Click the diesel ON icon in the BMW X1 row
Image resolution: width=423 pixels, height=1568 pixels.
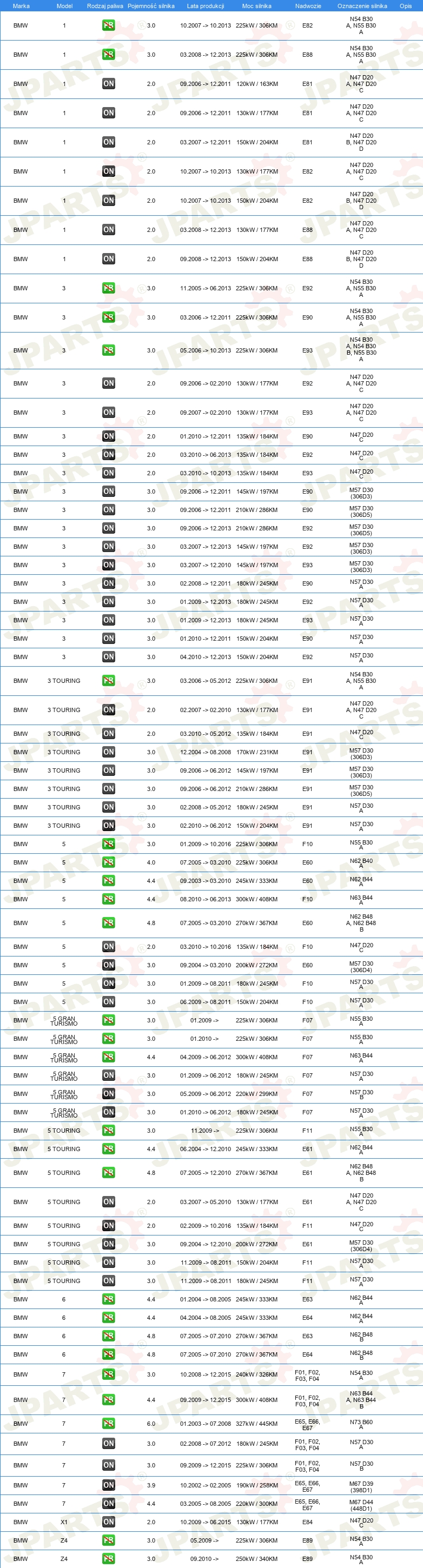point(108,1522)
